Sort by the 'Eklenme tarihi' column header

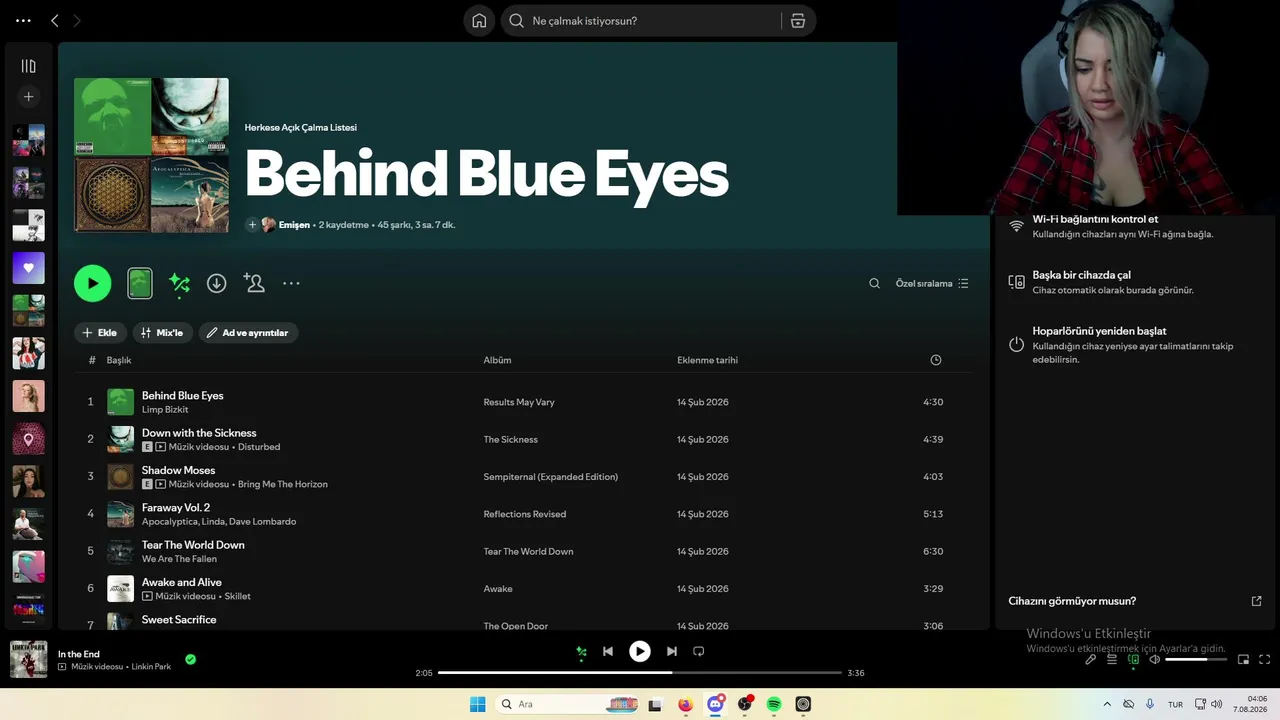[x=707, y=360]
